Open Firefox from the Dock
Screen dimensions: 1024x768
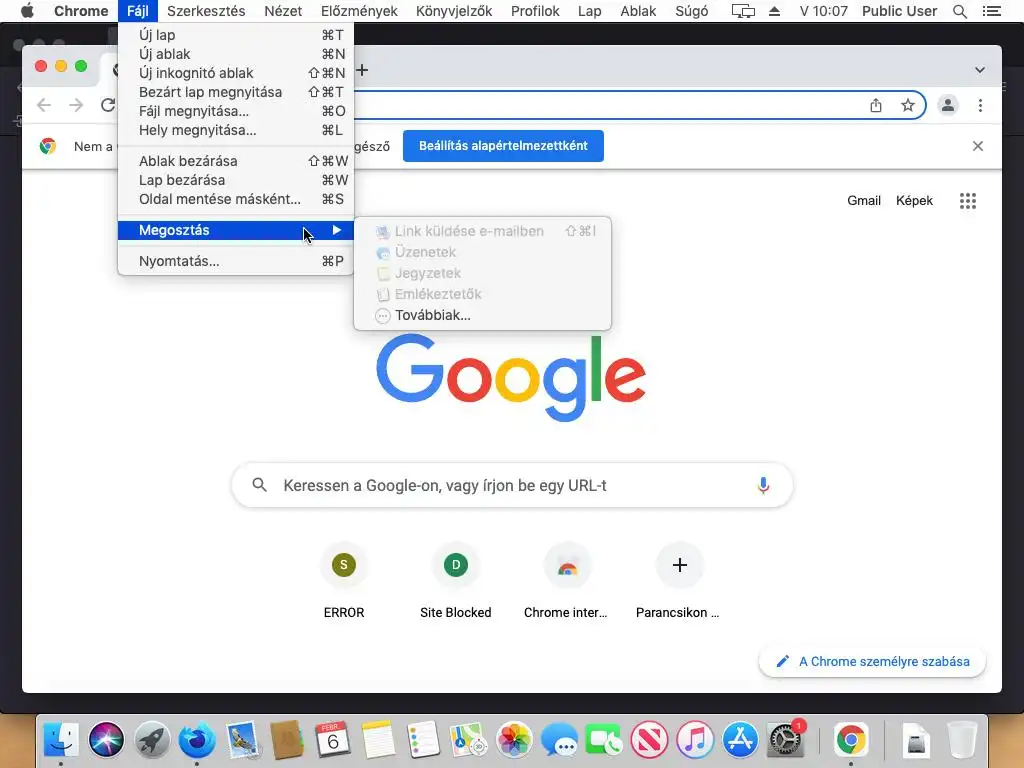coord(197,739)
